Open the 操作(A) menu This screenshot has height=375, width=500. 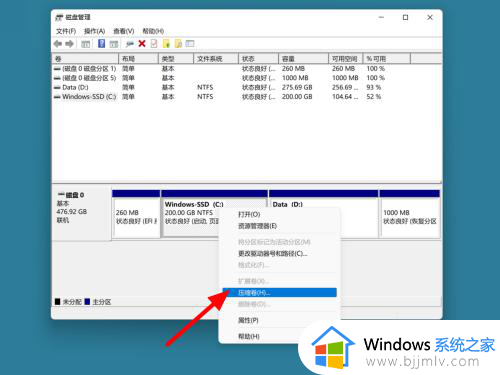click(x=95, y=31)
